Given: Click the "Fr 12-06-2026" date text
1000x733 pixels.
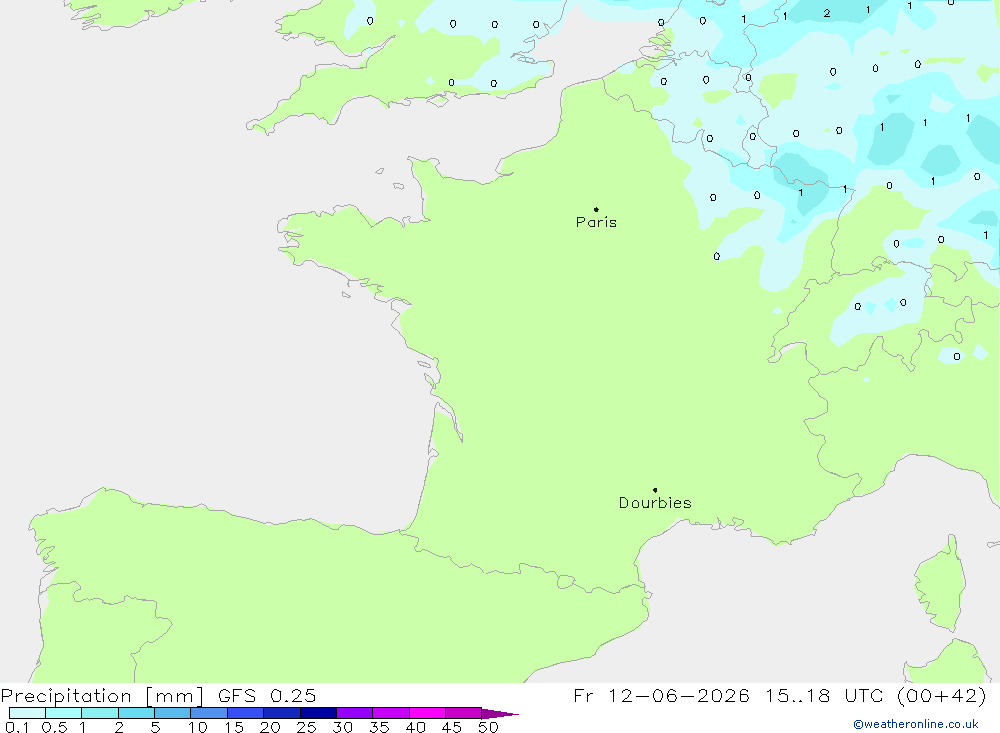Looking at the screenshot, I should click(x=661, y=696).
